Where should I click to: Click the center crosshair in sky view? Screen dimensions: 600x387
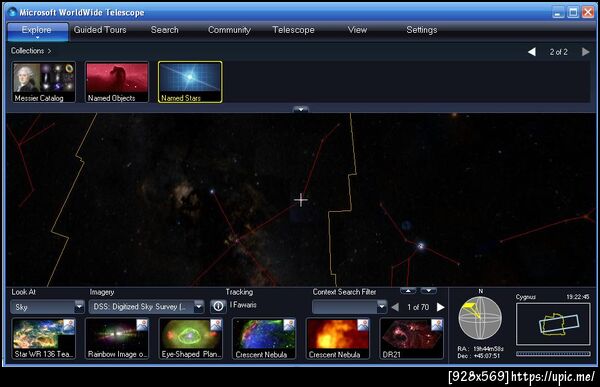pyautogui.click(x=301, y=199)
